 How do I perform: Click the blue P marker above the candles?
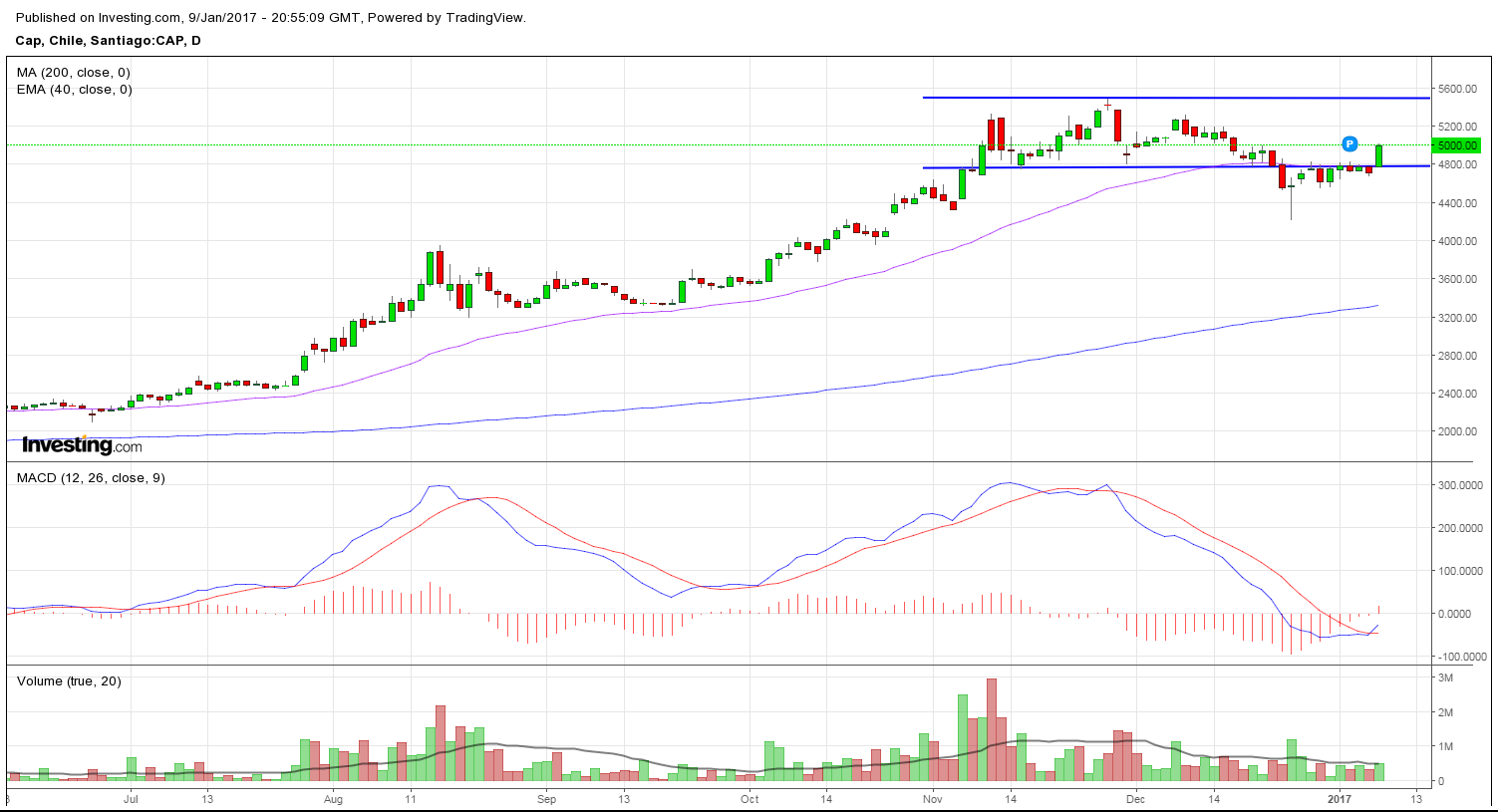pos(1349,143)
